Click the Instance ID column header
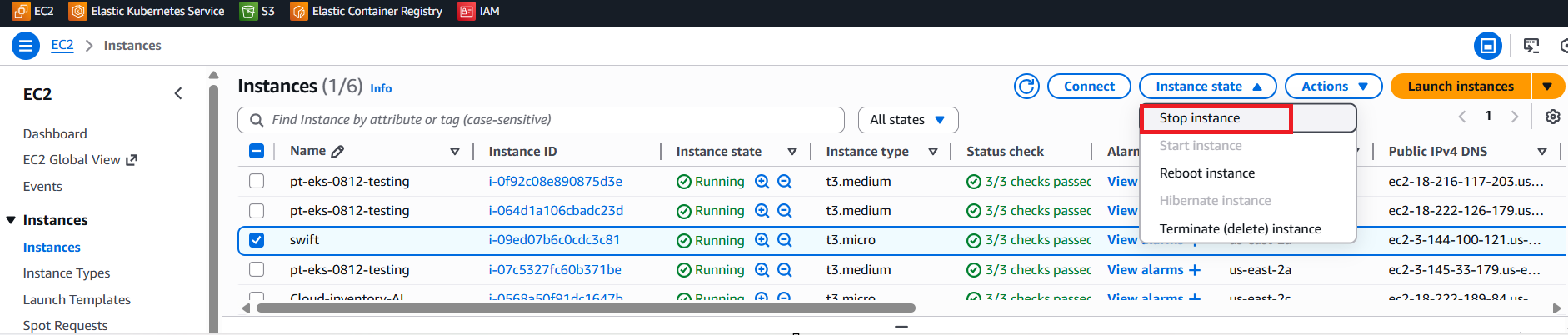This screenshot has height=335, width=1568. pos(522,152)
